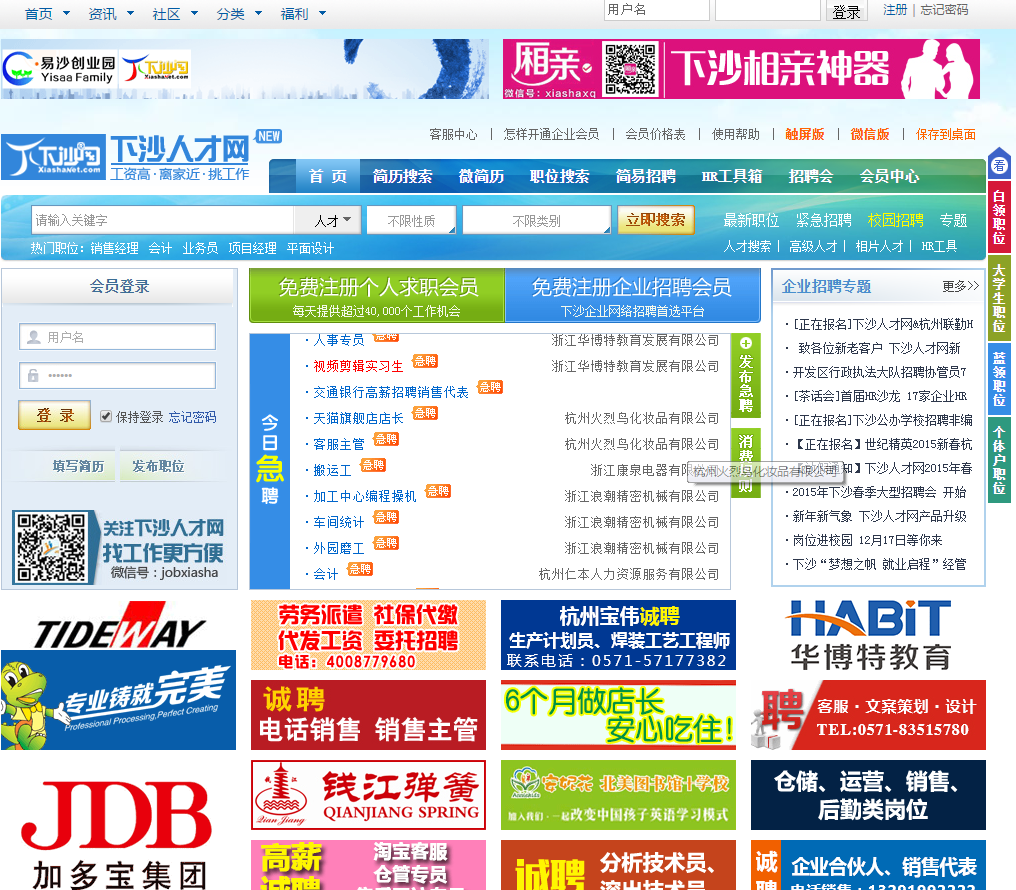
Task: Open the 首页 dropdown in top bar
Action: pyautogui.click(x=47, y=14)
